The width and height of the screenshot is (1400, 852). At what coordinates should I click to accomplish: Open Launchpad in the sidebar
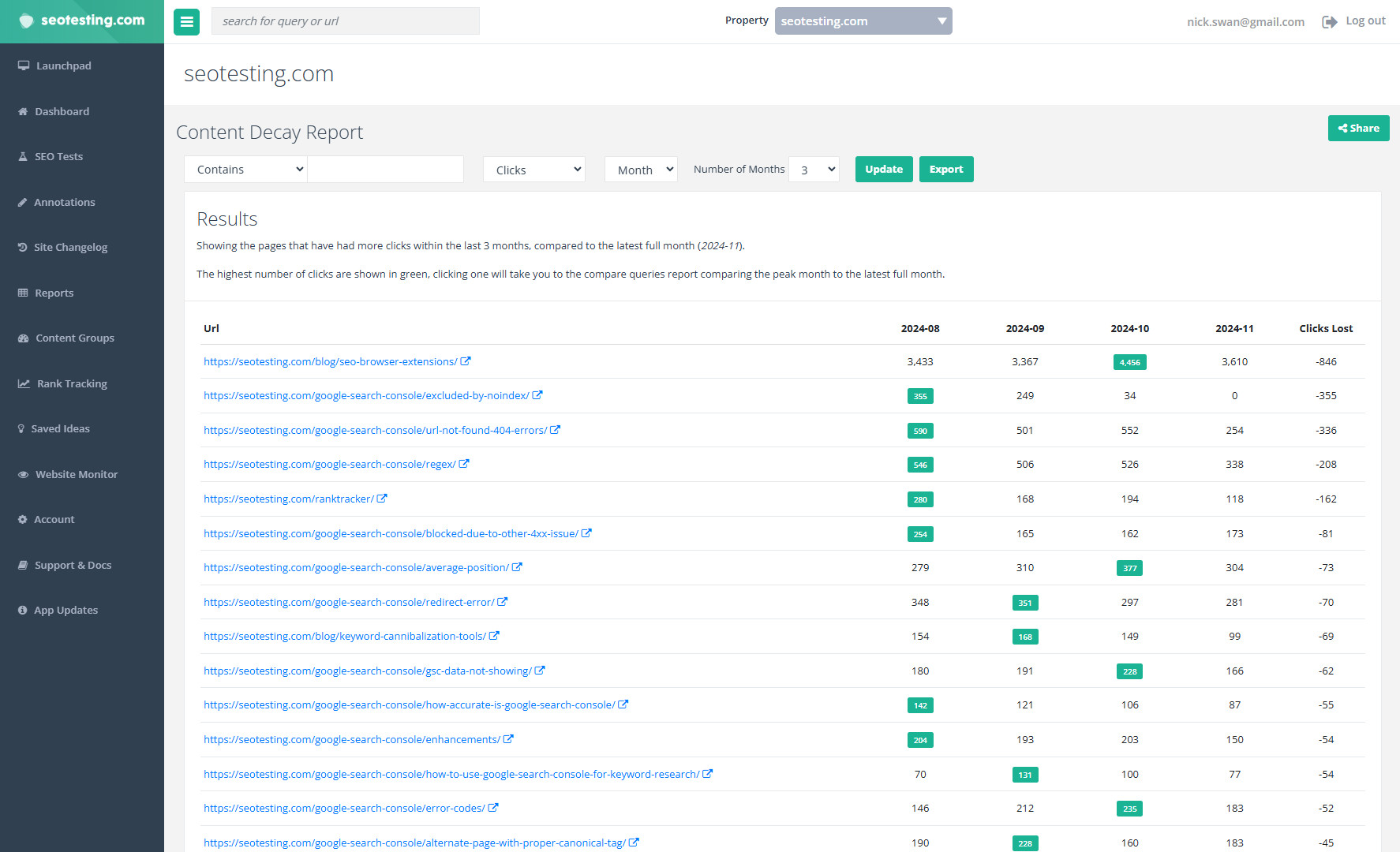(64, 65)
